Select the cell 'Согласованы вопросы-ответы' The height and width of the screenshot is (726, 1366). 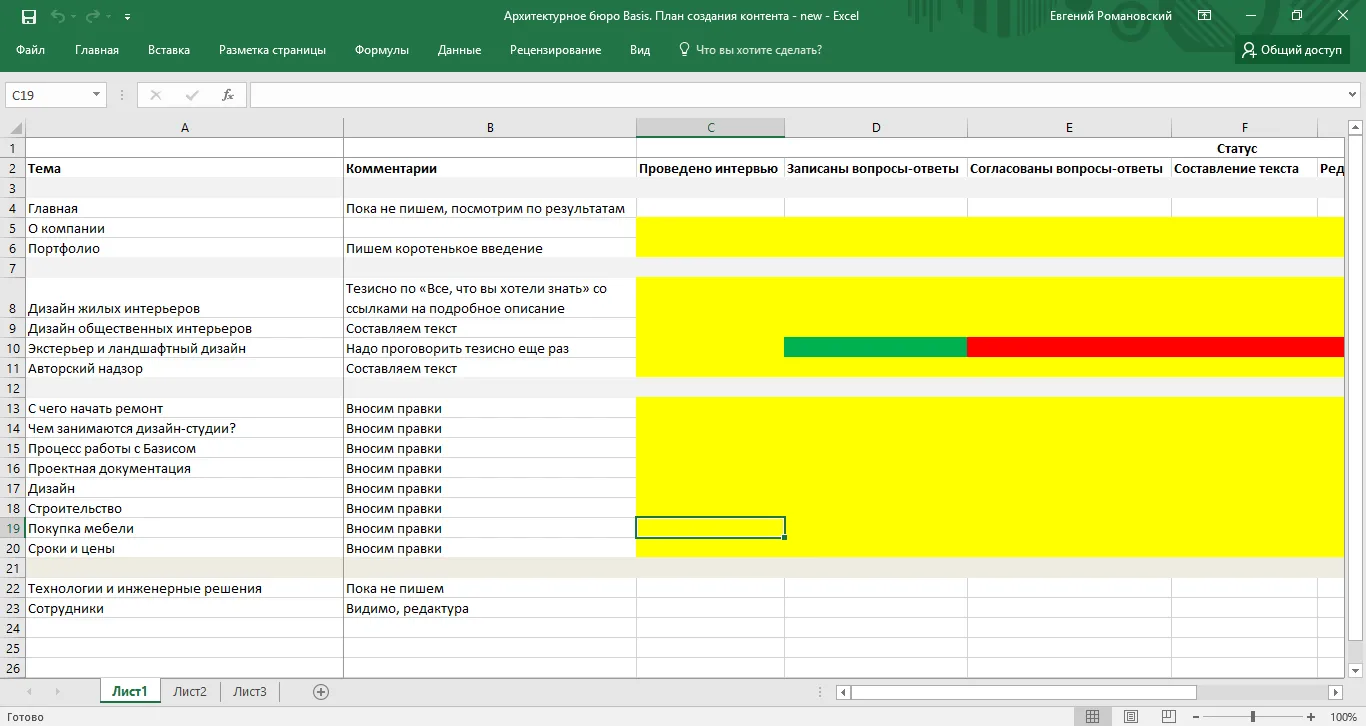click(x=1069, y=168)
